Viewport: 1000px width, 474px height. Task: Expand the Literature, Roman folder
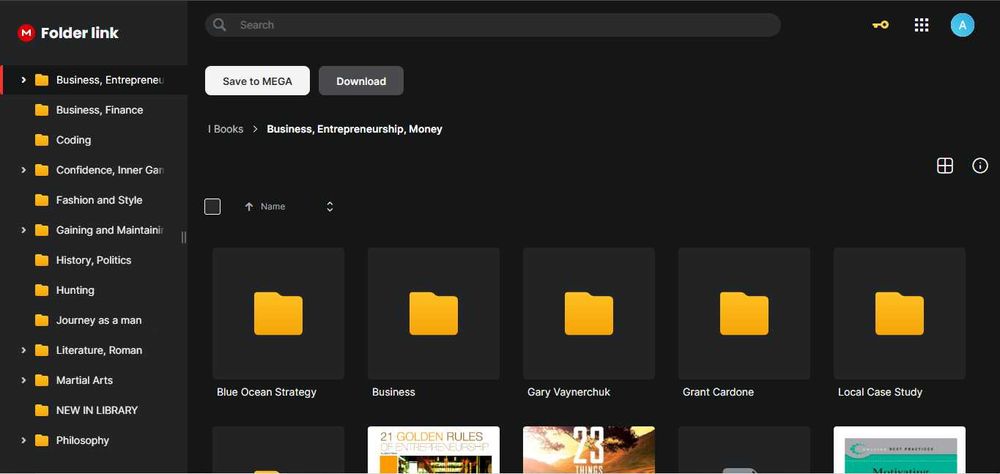point(24,350)
